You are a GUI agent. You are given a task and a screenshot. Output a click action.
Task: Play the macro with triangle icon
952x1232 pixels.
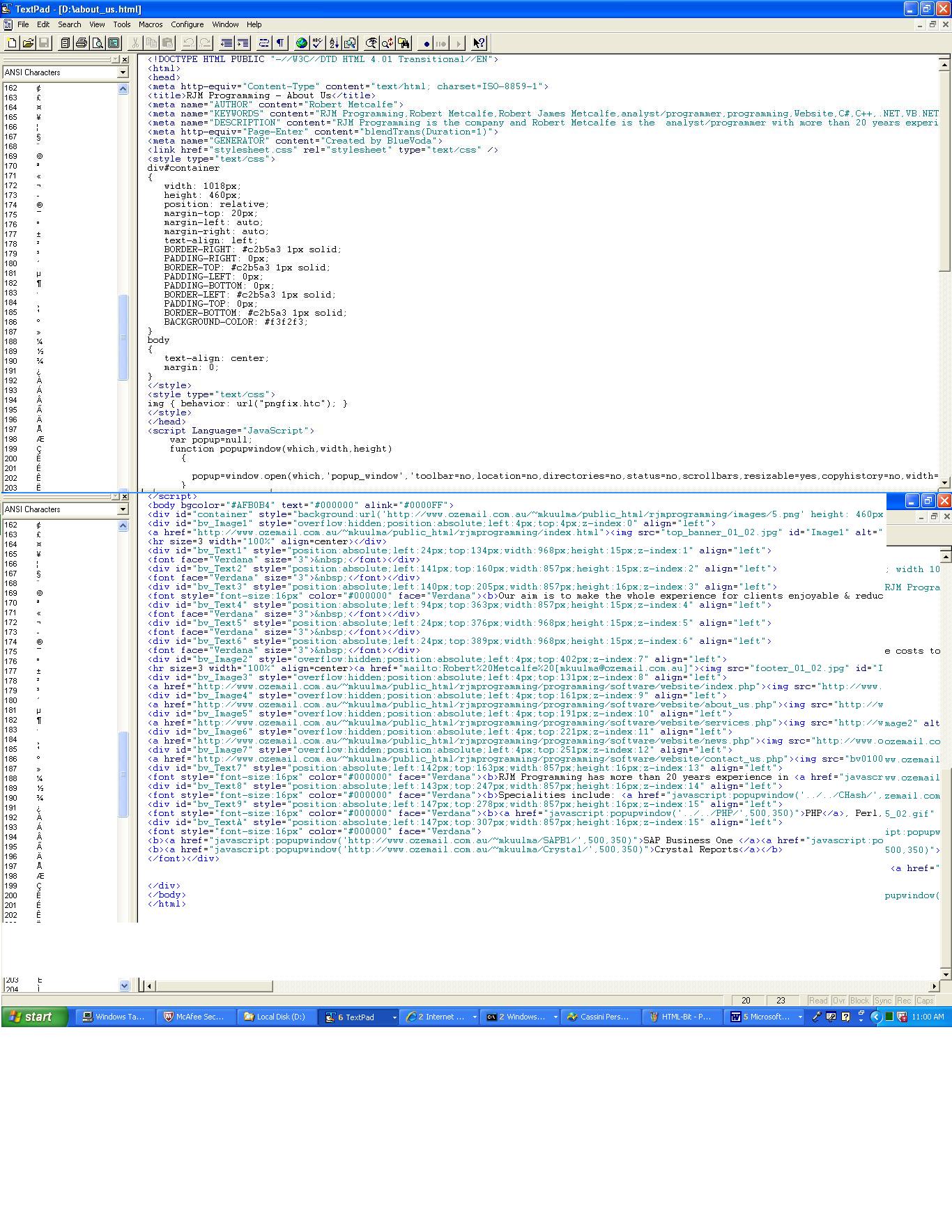[458, 43]
